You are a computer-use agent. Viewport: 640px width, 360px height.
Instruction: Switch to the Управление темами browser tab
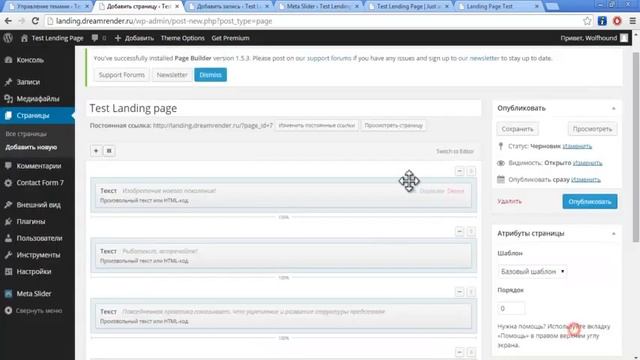coord(49,7)
